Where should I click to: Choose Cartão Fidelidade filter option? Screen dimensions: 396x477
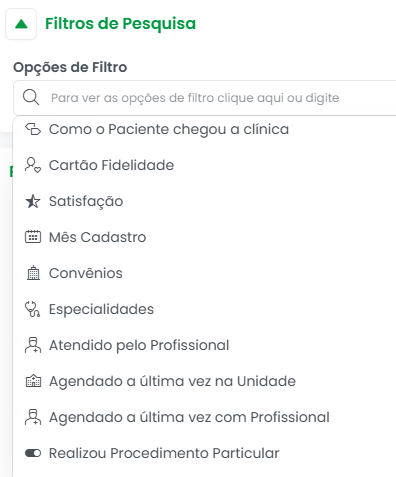click(111, 165)
